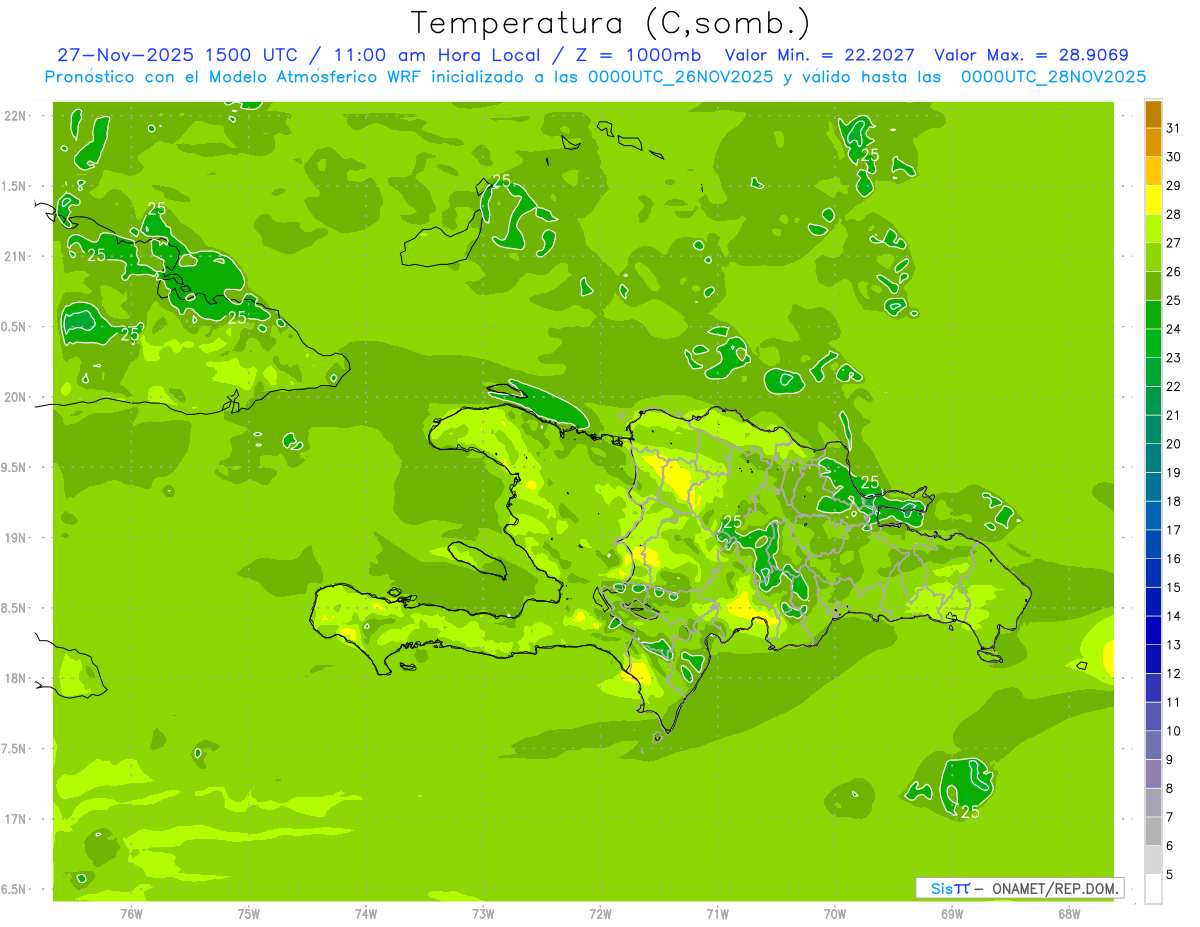Click the yellow 28–29 swatch in the color legend
Screen dimensions: 1200x927
tap(1153, 200)
